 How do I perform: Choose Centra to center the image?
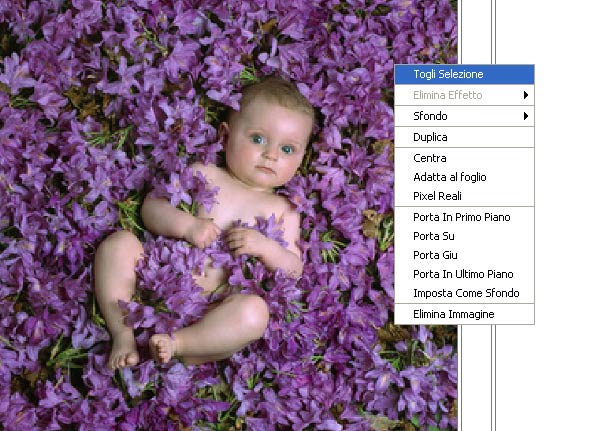point(464,158)
